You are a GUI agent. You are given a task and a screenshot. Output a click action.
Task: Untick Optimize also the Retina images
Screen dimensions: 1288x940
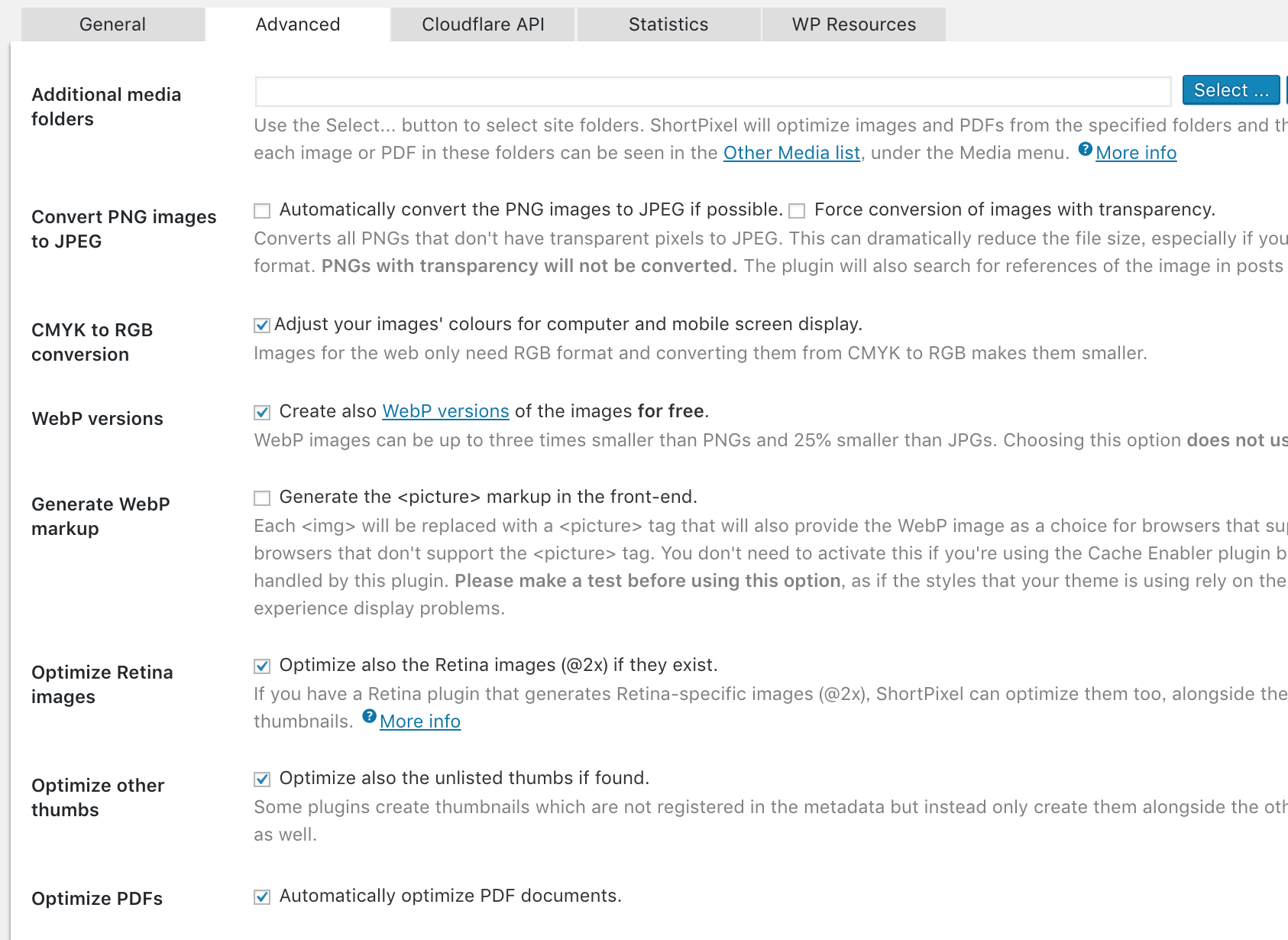click(262, 666)
